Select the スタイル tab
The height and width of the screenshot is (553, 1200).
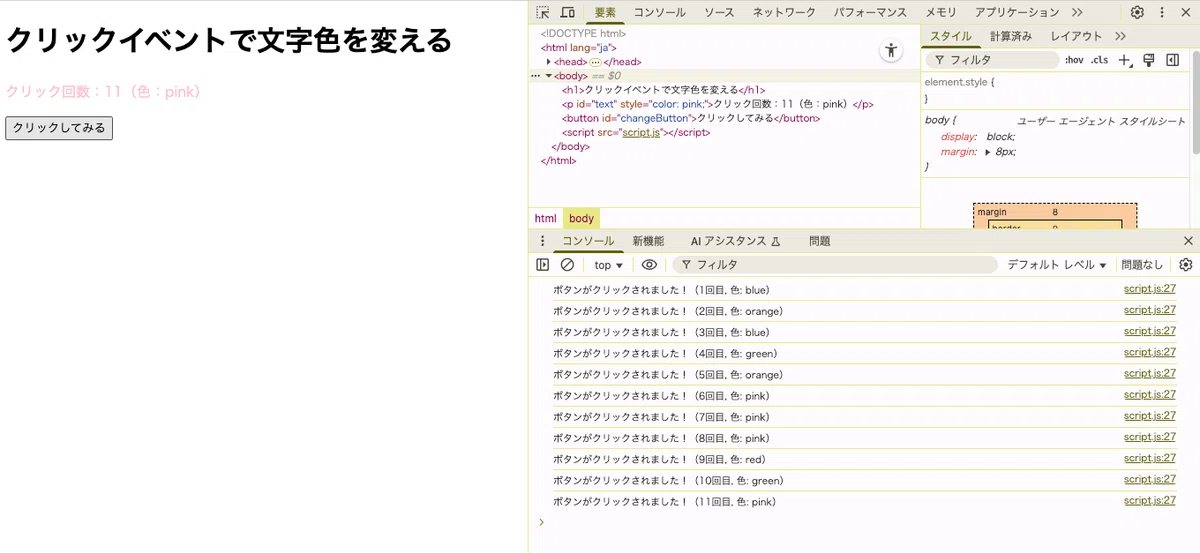point(951,36)
